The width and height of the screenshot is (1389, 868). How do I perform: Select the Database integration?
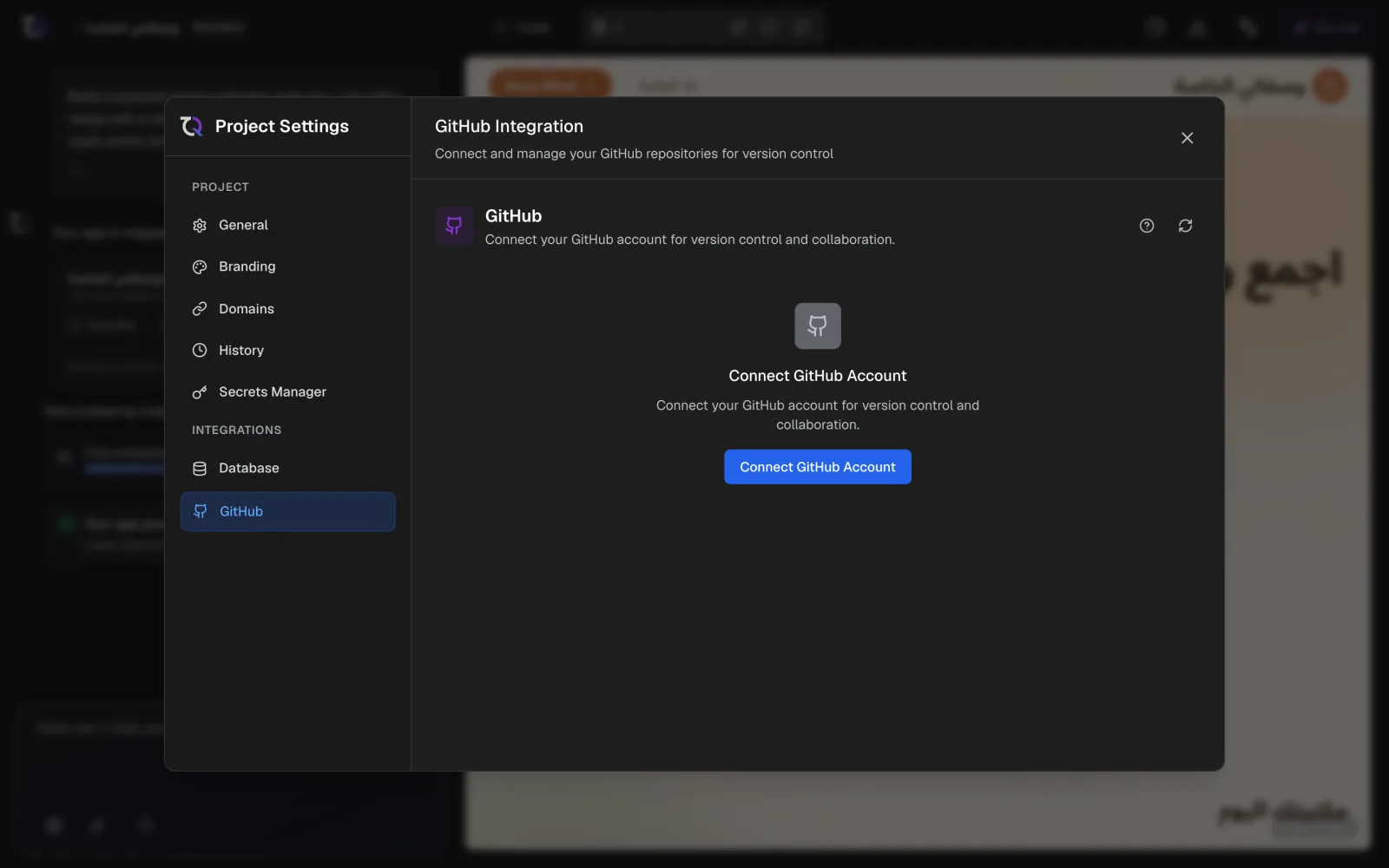click(287, 468)
